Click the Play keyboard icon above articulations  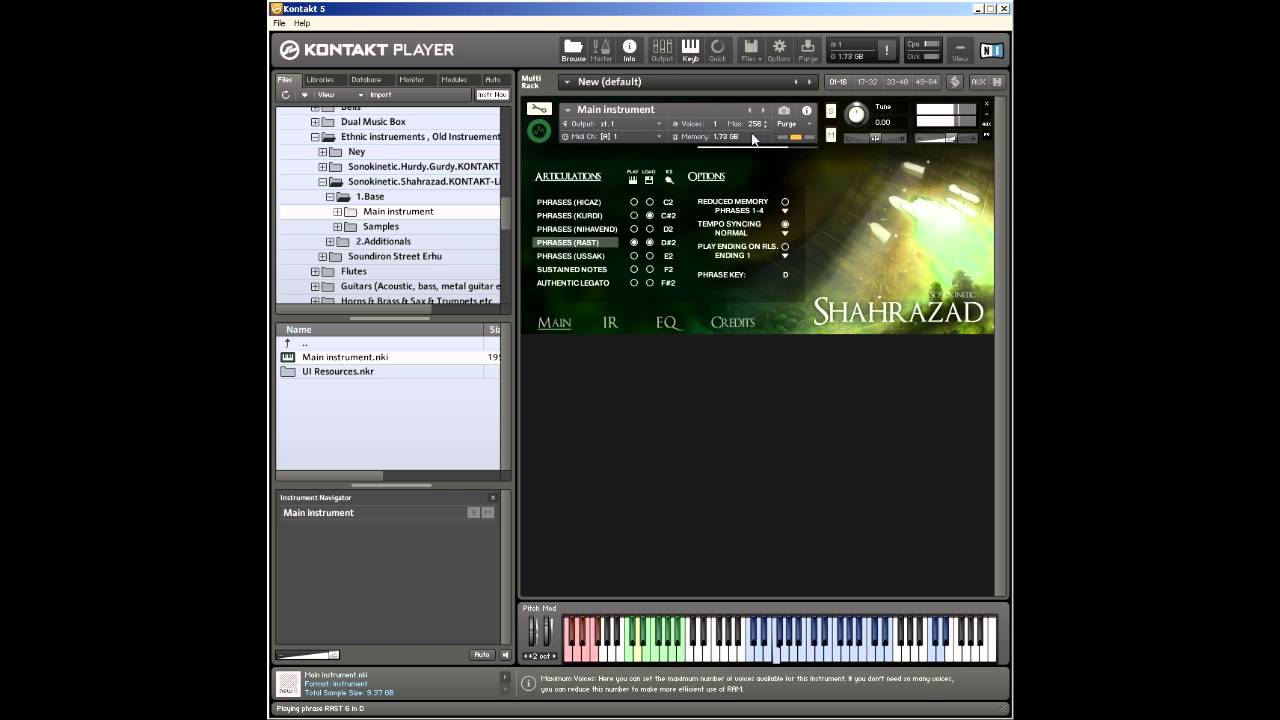[x=633, y=178]
